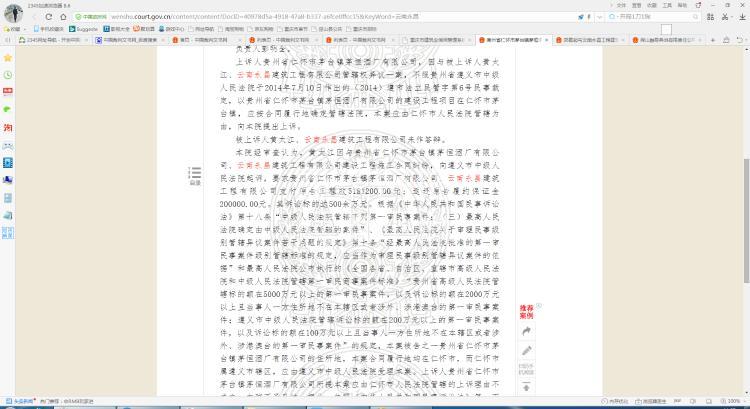Screen dimensions: 750x409
Task: Open the 新闻大全 bookmark
Action: [x=116, y=29]
